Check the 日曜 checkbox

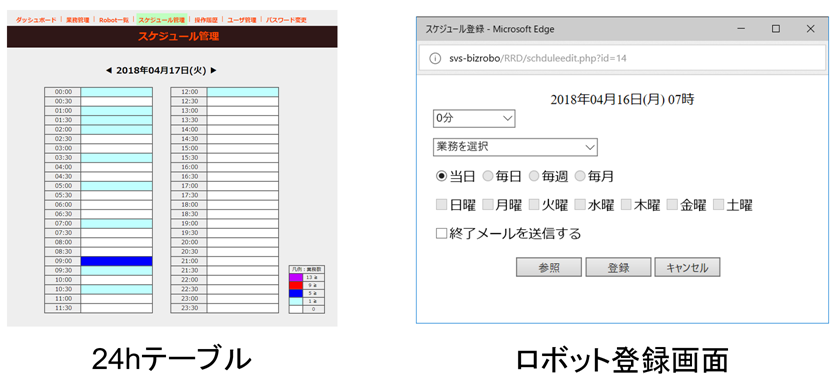click(441, 205)
